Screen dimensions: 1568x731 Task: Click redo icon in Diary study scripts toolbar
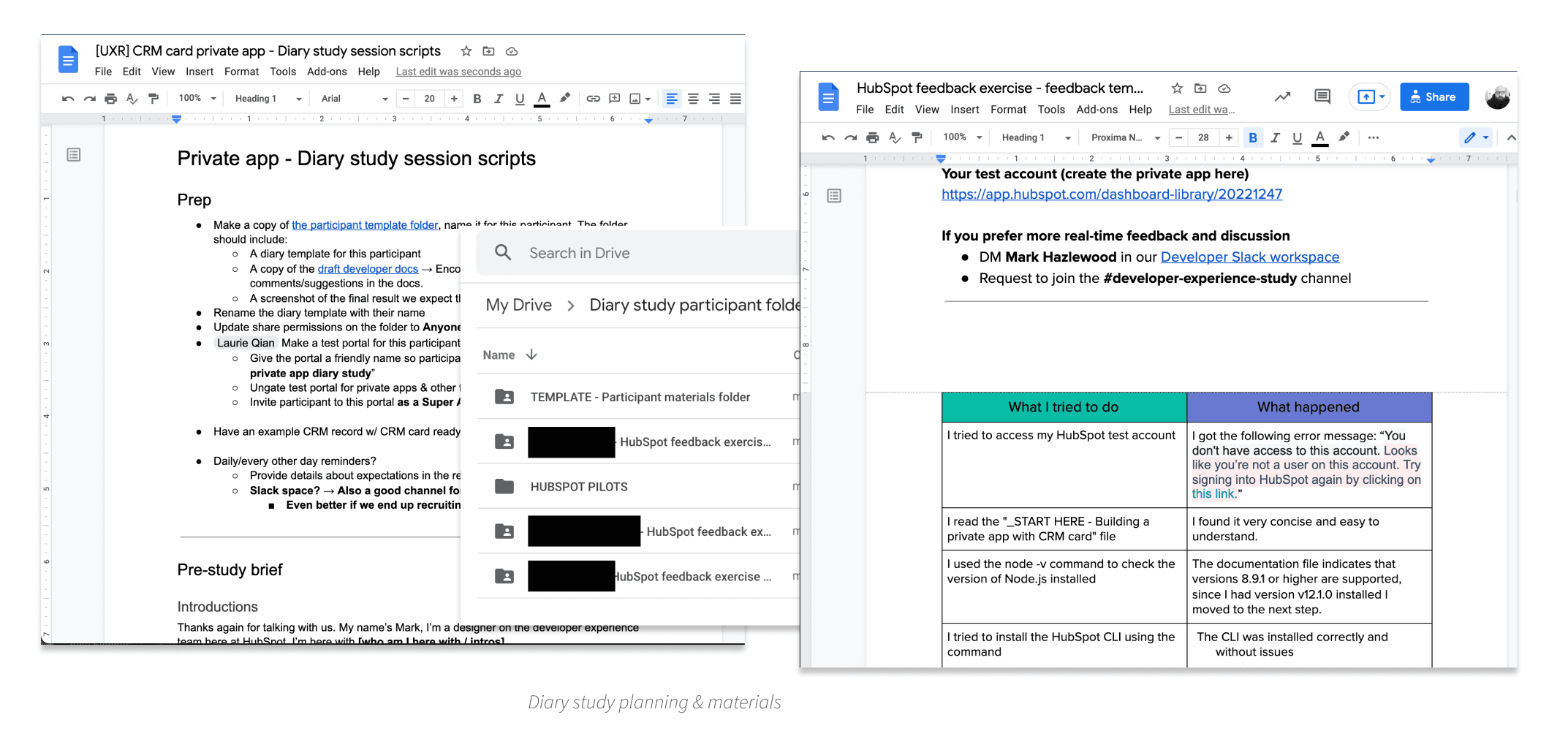coord(89,99)
